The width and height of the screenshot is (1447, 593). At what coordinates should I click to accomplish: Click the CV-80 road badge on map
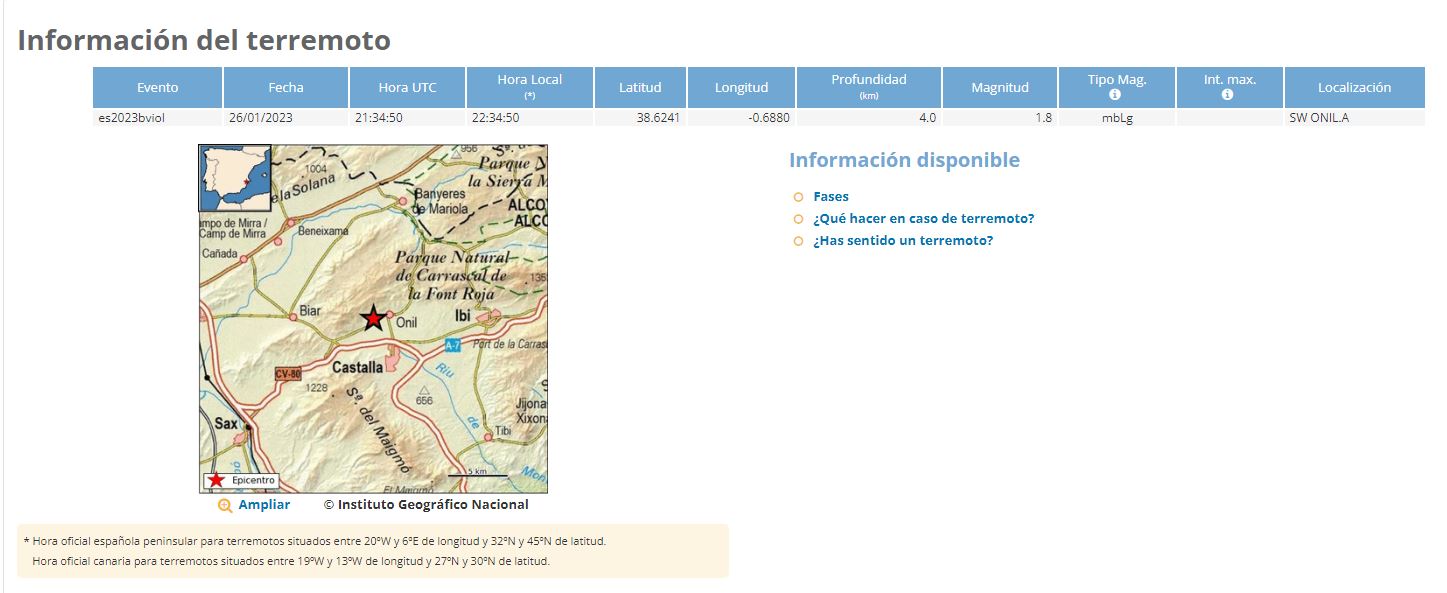point(288,373)
